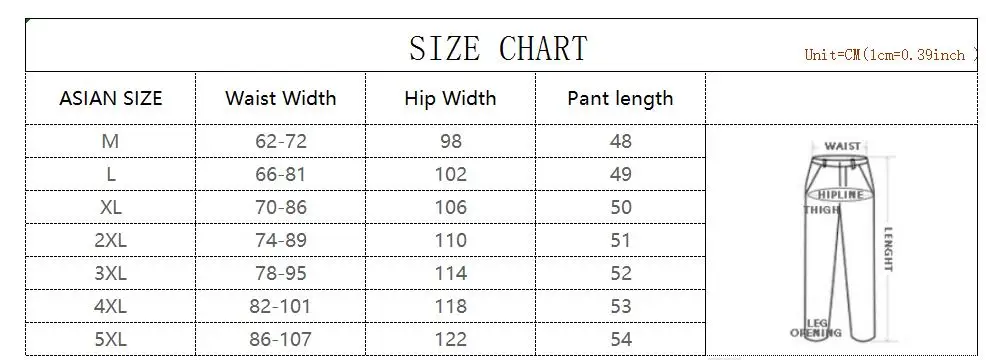Select the XL size cell

pyautogui.click(x=111, y=207)
